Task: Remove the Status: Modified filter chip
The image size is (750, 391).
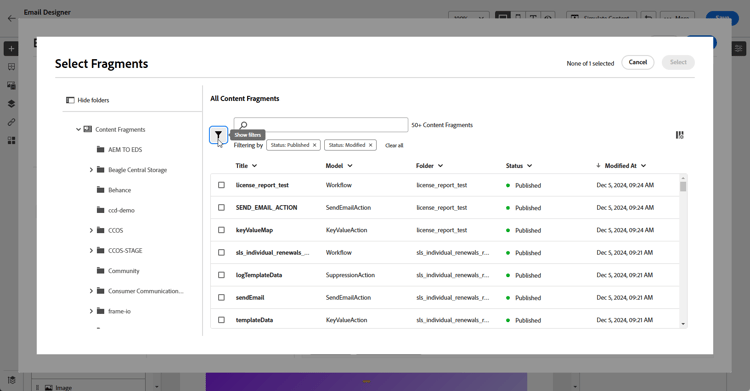Action: (370, 145)
